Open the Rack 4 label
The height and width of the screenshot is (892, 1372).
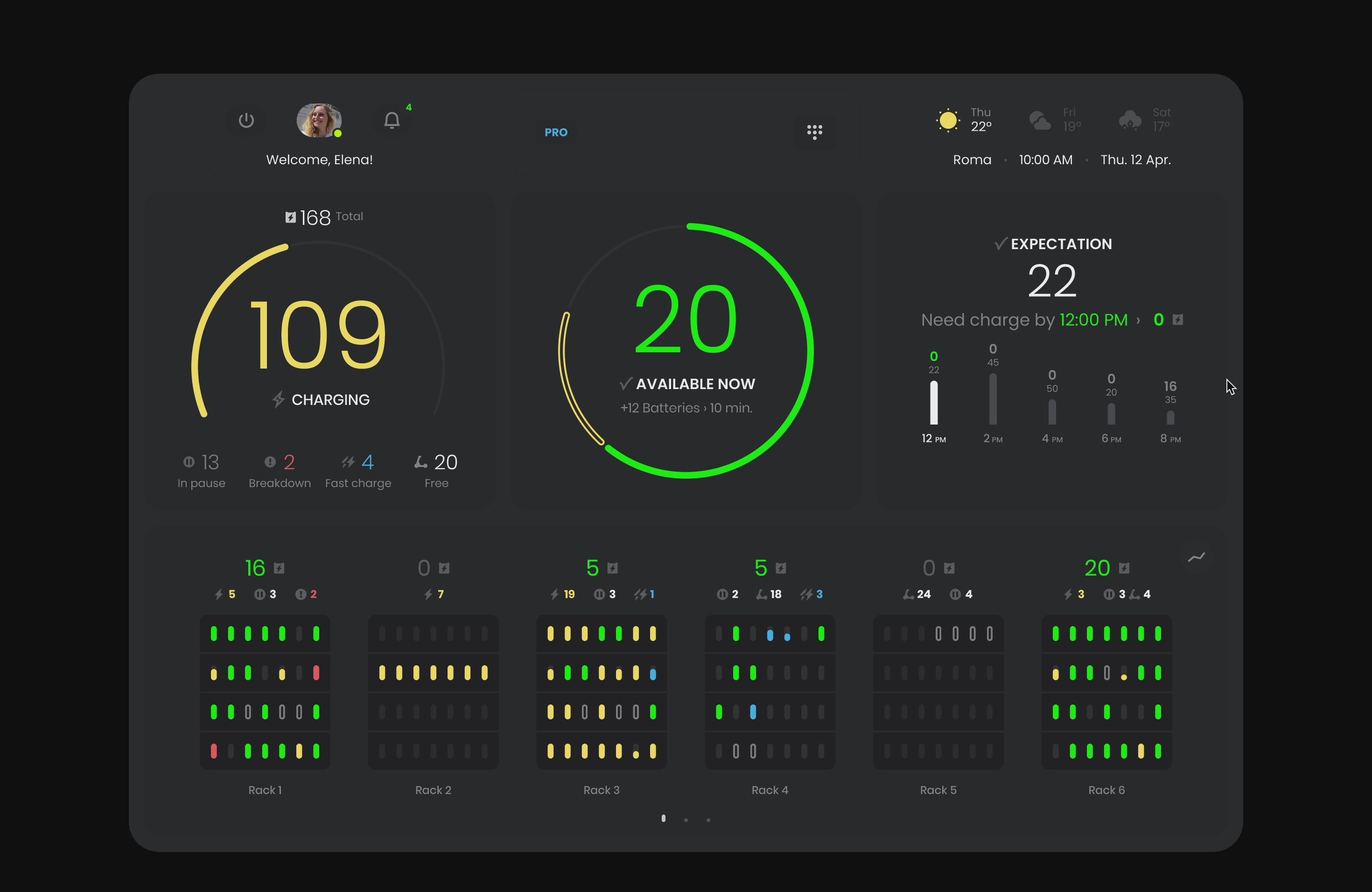[770, 790]
